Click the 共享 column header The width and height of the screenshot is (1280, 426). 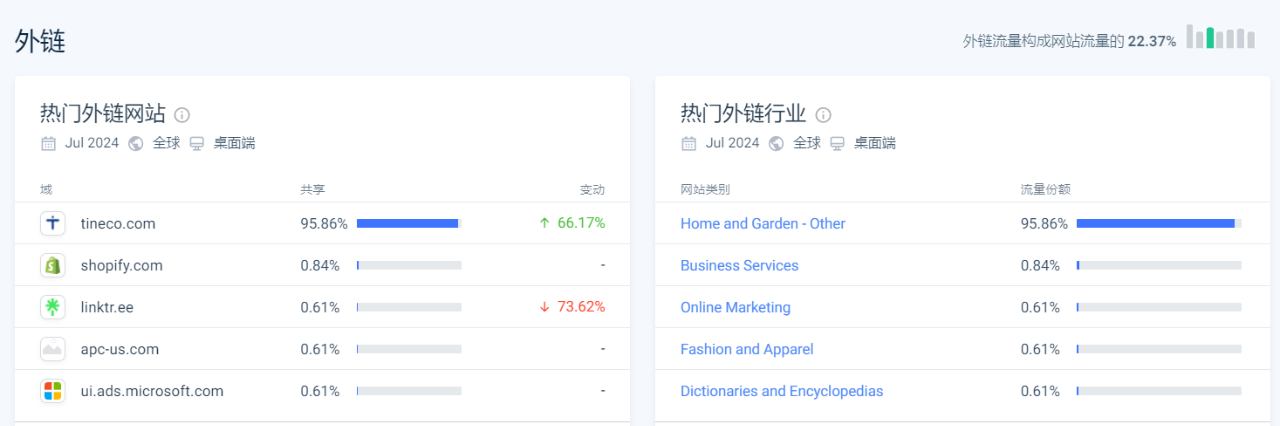(312, 189)
